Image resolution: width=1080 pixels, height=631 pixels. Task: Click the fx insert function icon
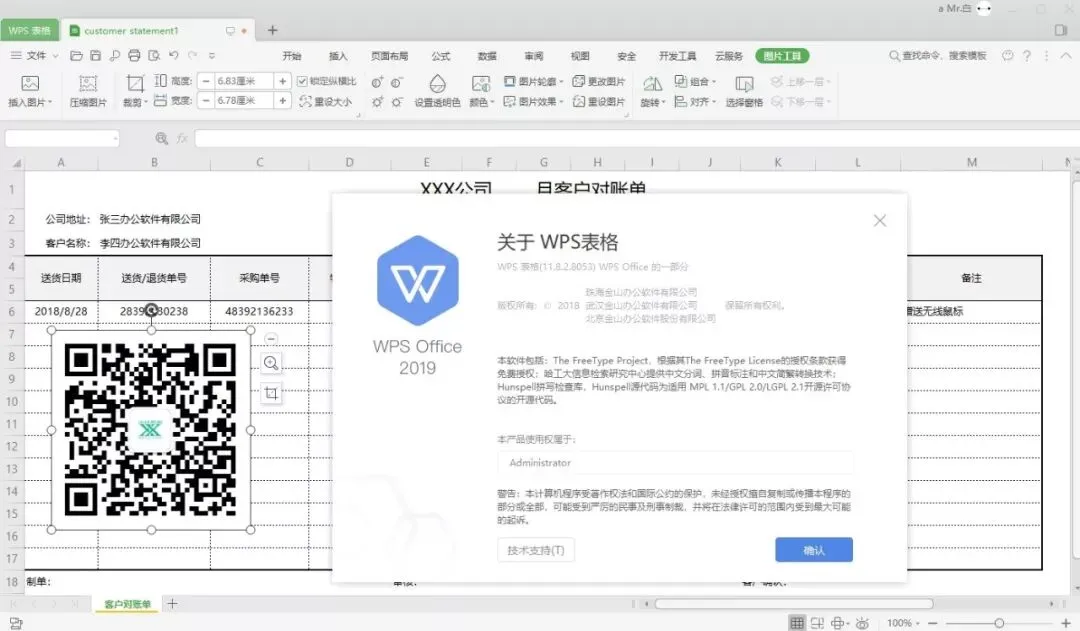pos(182,138)
